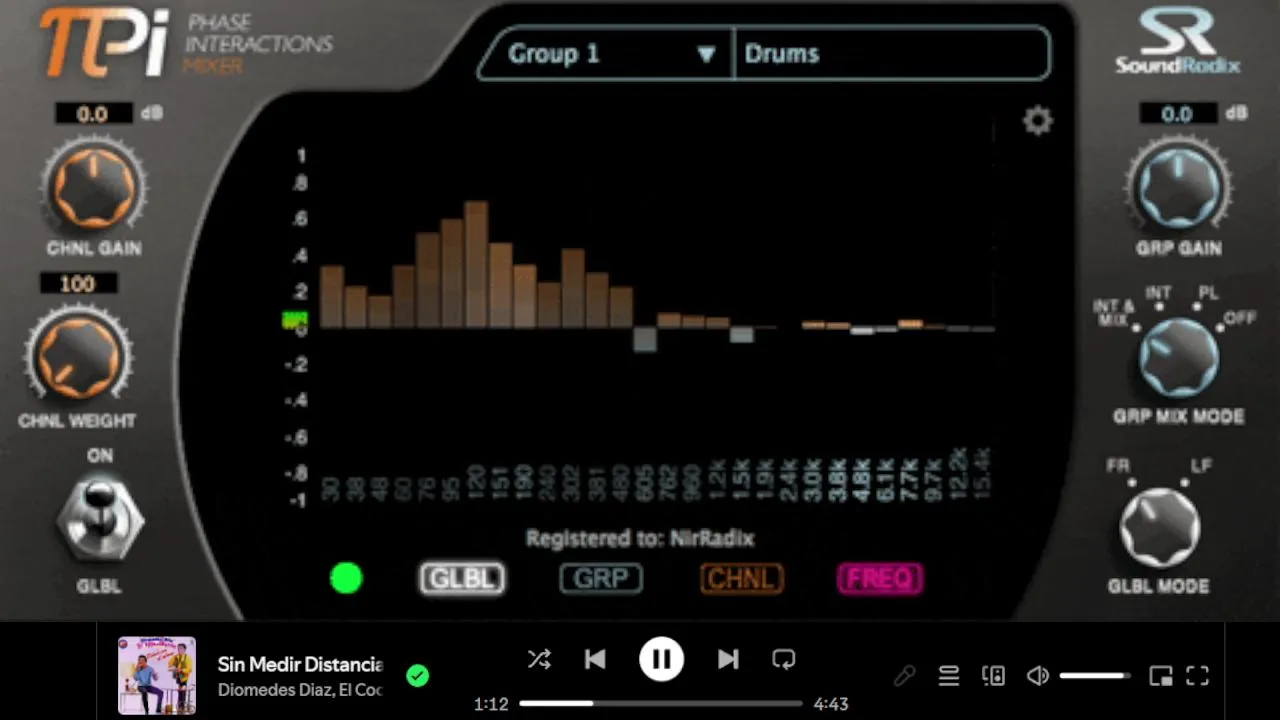Toggle the FREQ view button

coord(880,578)
